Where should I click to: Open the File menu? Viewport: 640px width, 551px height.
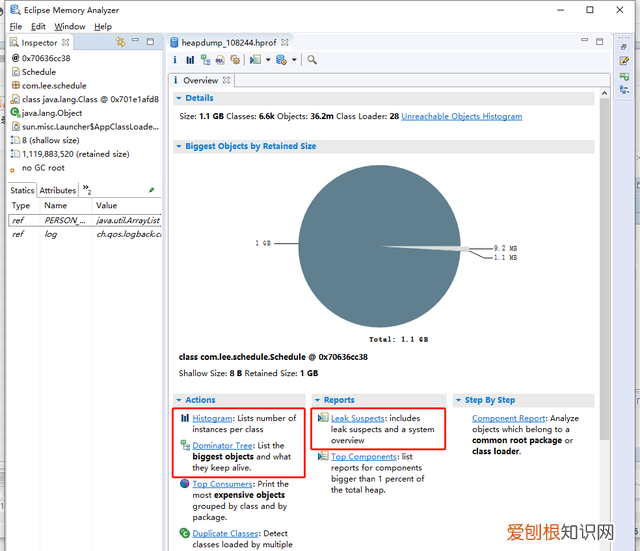click(x=16, y=27)
